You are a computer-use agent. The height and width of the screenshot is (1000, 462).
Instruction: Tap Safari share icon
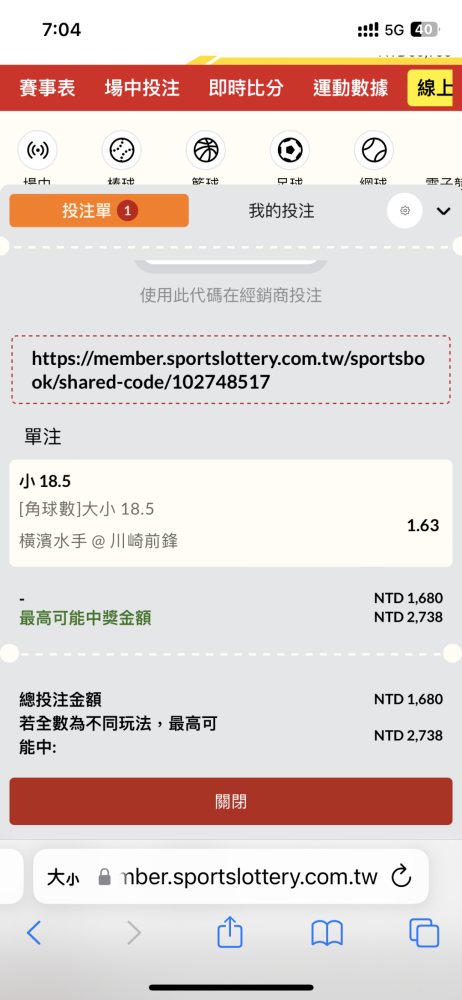[x=230, y=933]
